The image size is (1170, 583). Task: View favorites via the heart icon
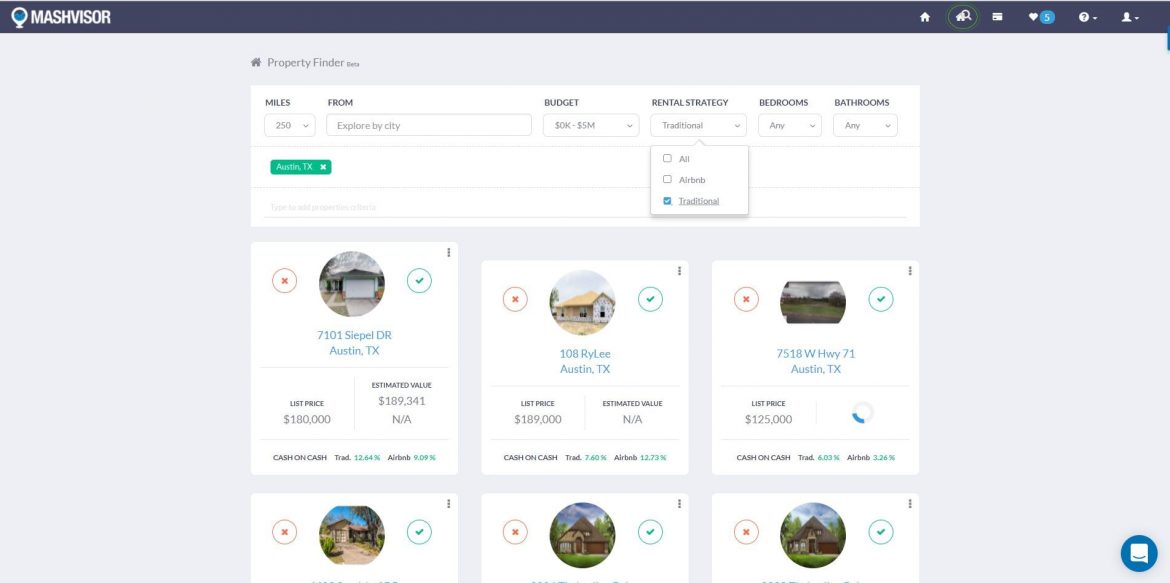click(1036, 17)
